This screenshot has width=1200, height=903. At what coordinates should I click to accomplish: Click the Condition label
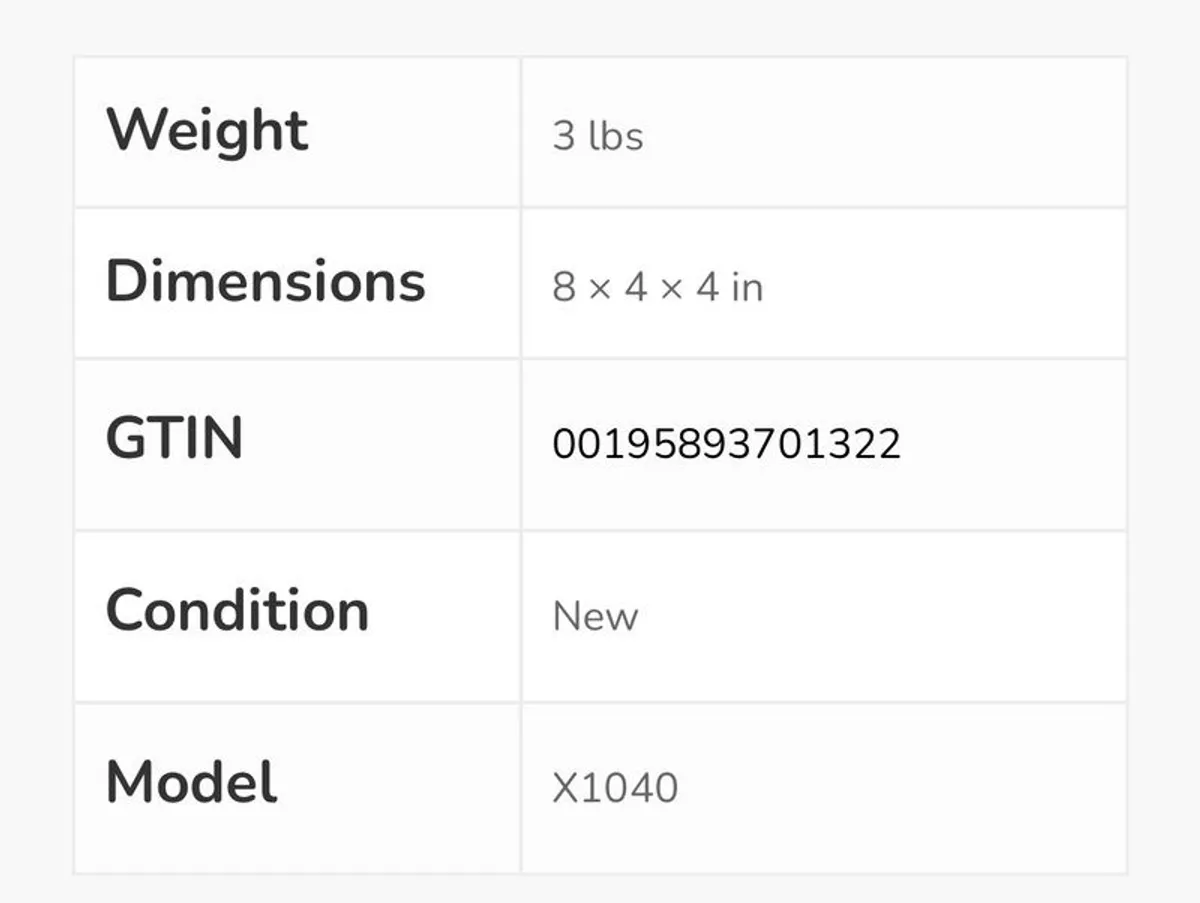[x=237, y=610]
